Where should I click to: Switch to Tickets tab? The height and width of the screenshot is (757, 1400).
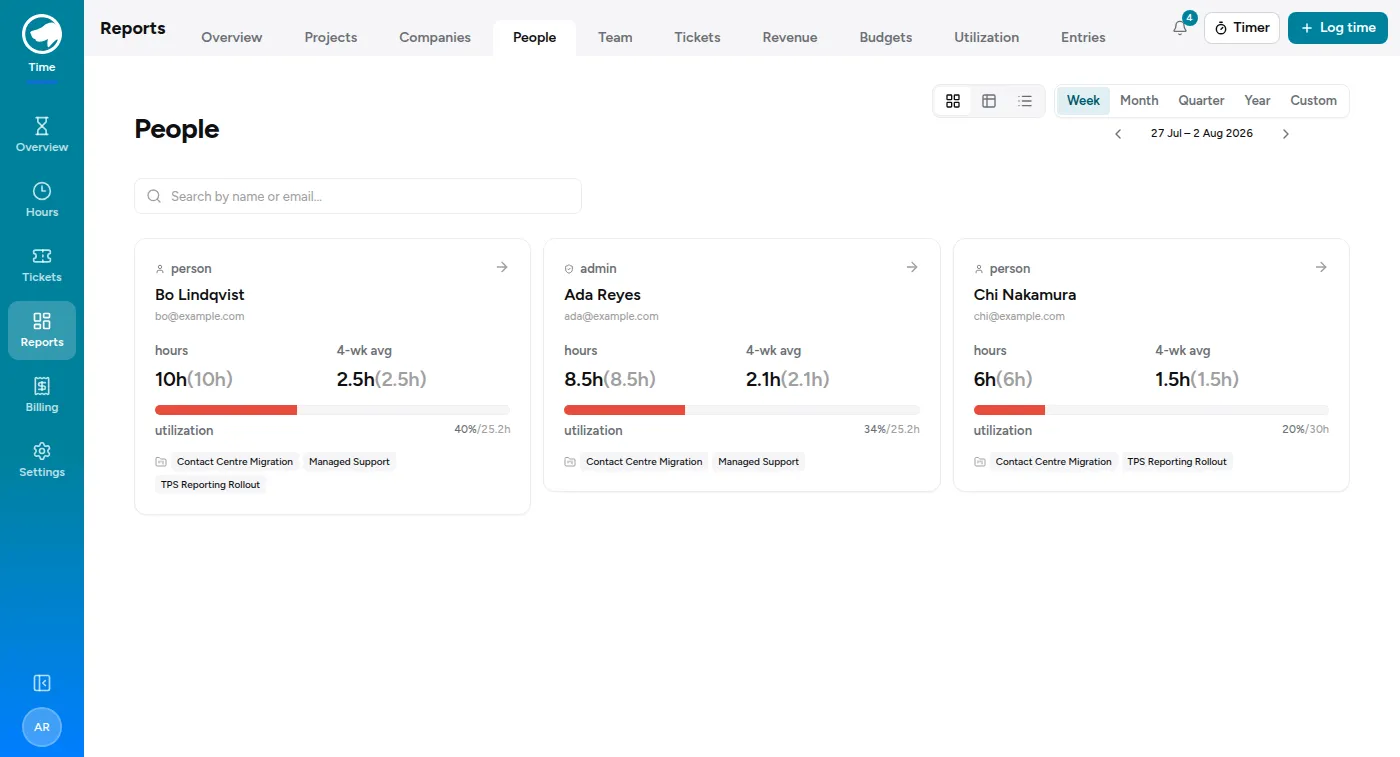coord(697,38)
